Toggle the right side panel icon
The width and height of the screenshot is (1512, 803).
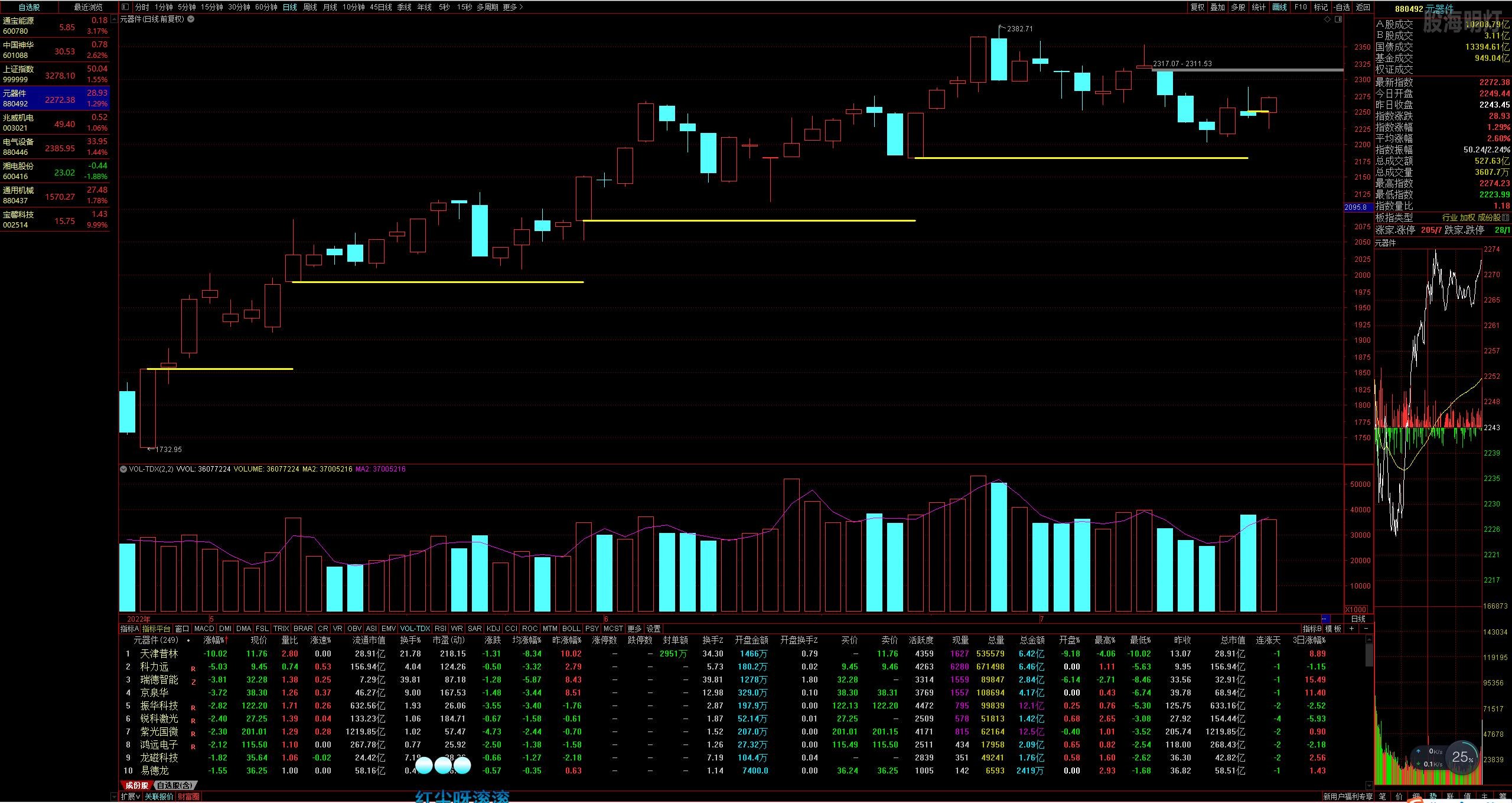click(x=1338, y=19)
